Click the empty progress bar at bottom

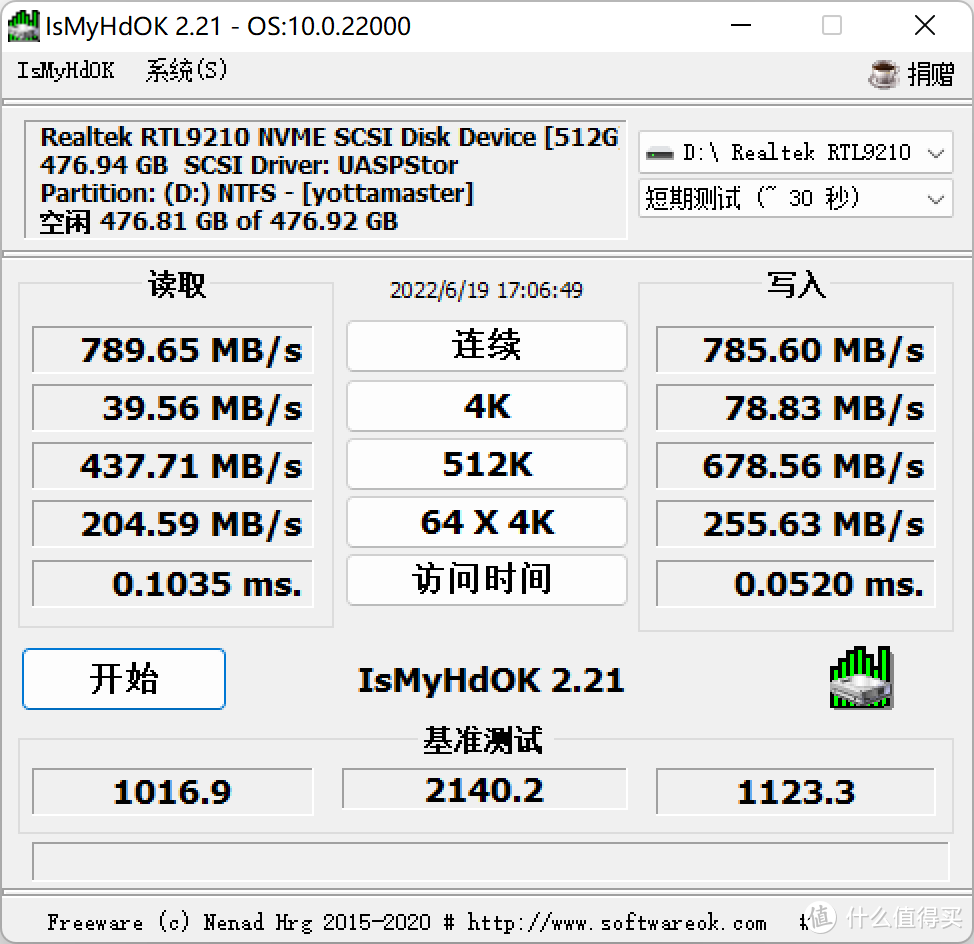[x=491, y=861]
